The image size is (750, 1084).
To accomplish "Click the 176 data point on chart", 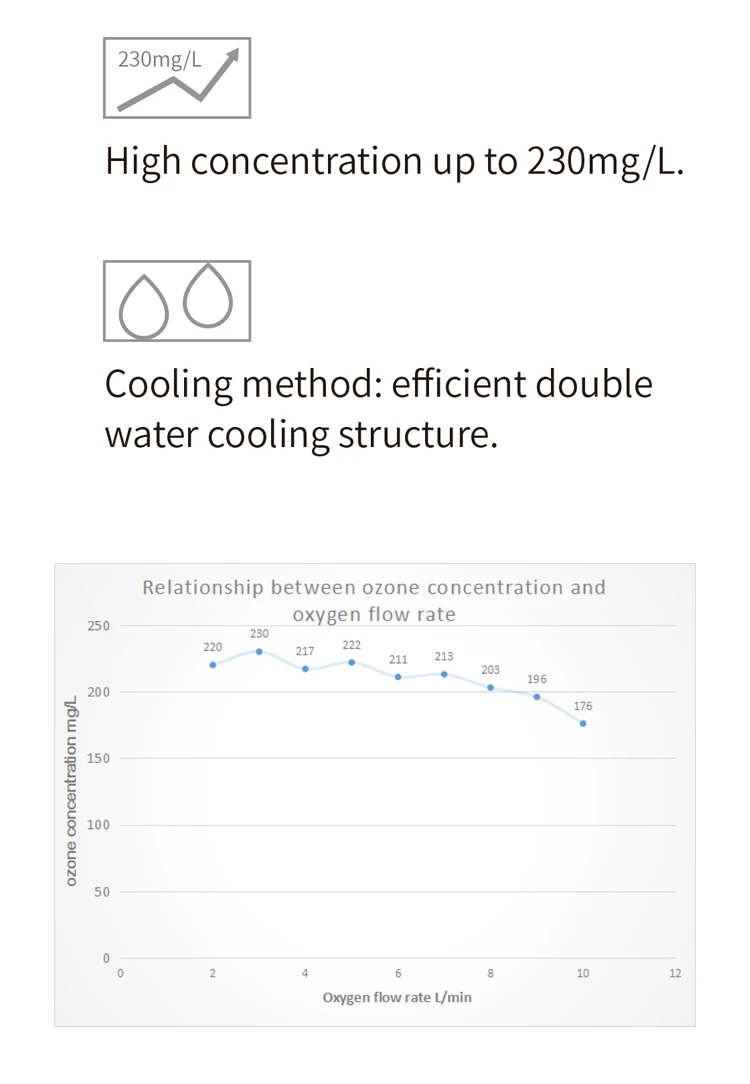I will [x=583, y=723].
